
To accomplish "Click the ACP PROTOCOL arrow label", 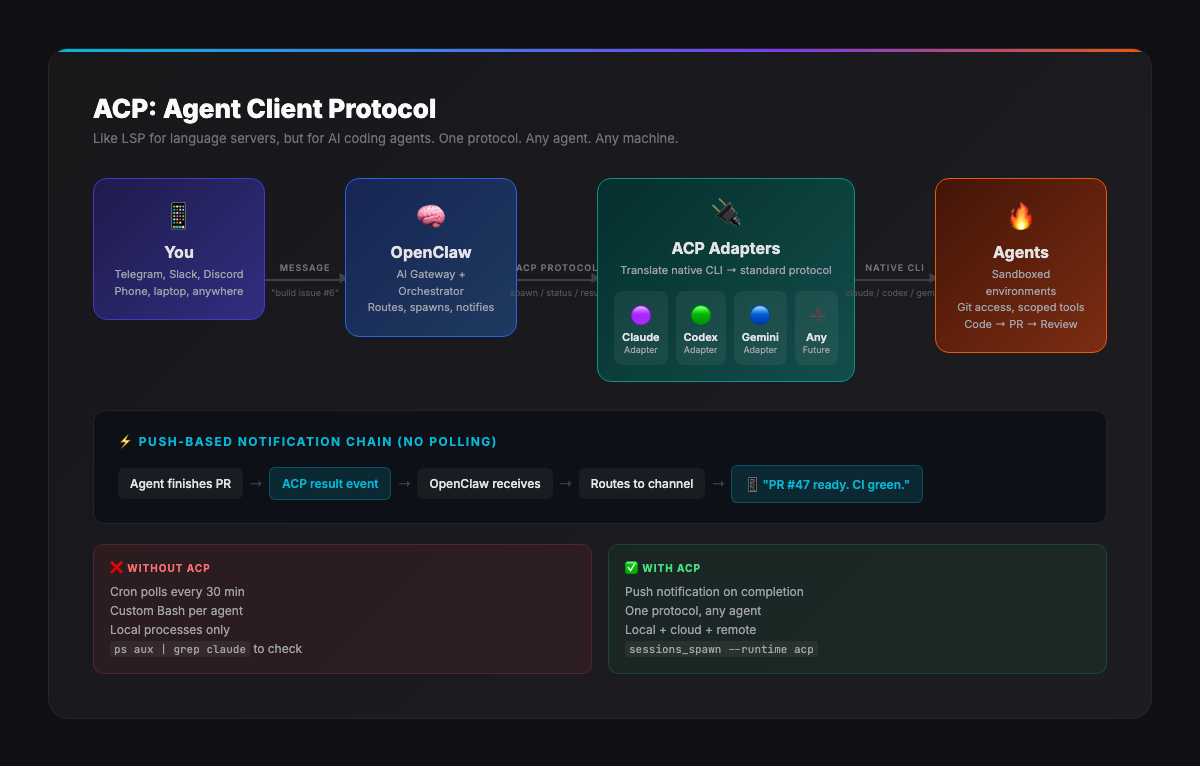I will pyautogui.click(x=557, y=268).
